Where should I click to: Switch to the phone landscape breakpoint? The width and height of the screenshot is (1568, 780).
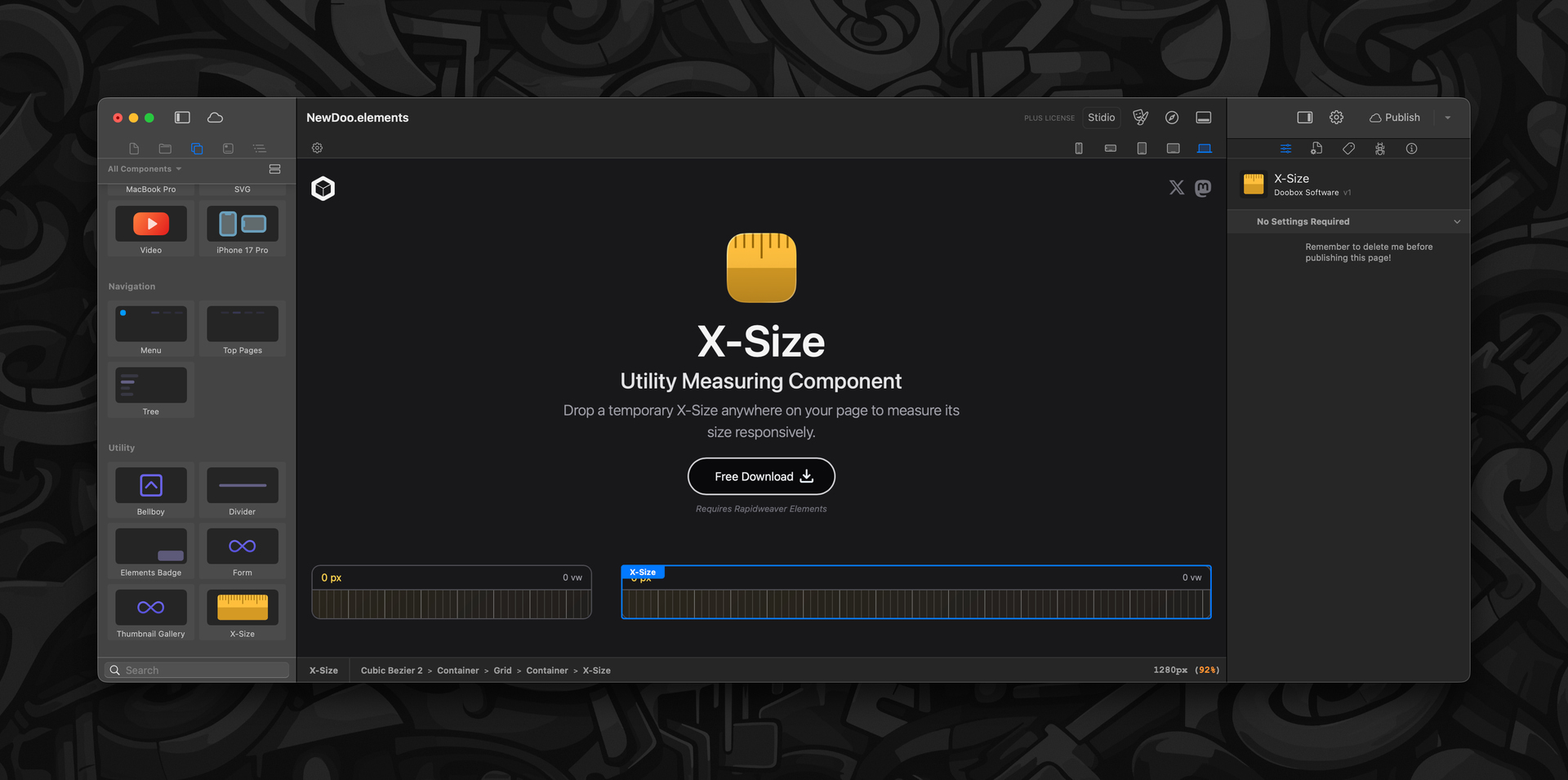click(1111, 149)
